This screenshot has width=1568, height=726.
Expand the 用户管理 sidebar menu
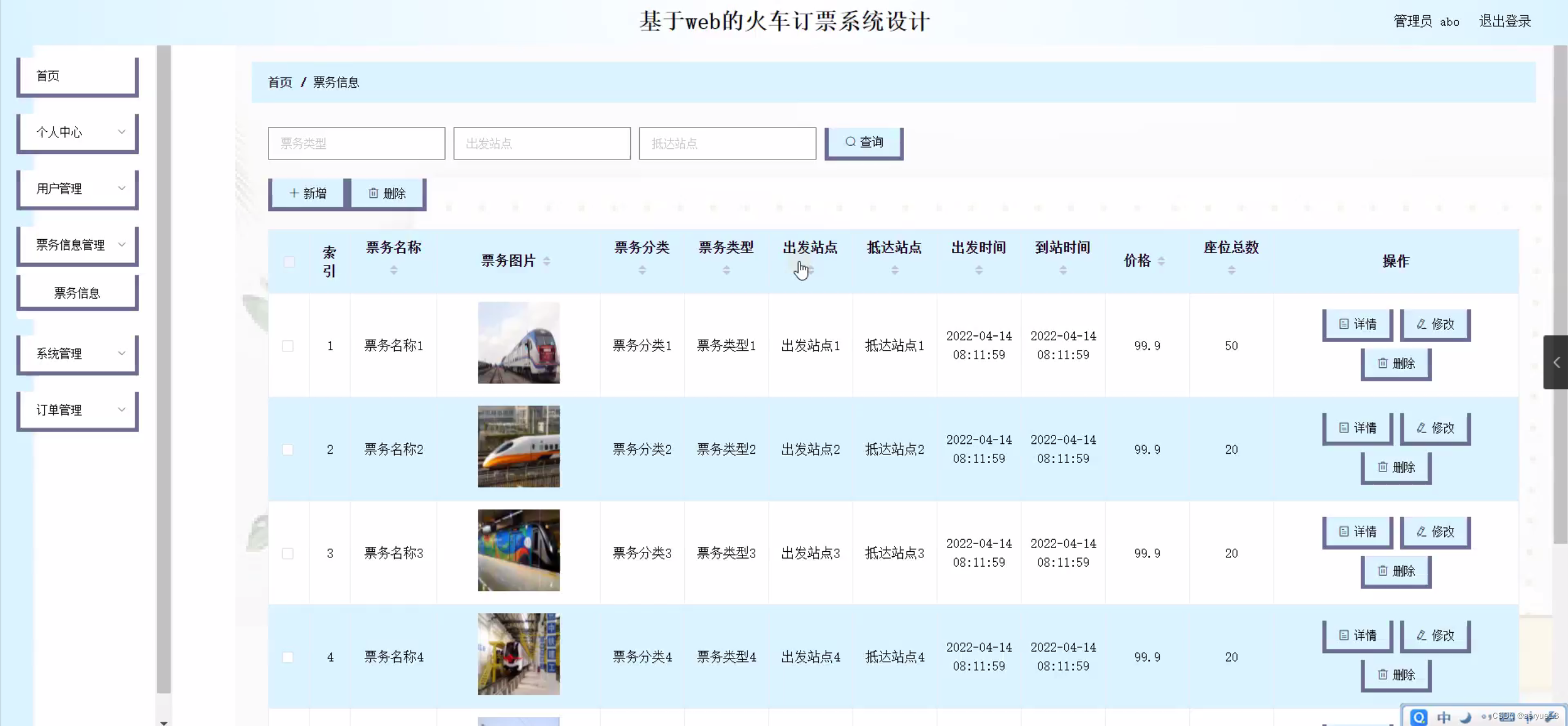click(x=77, y=189)
